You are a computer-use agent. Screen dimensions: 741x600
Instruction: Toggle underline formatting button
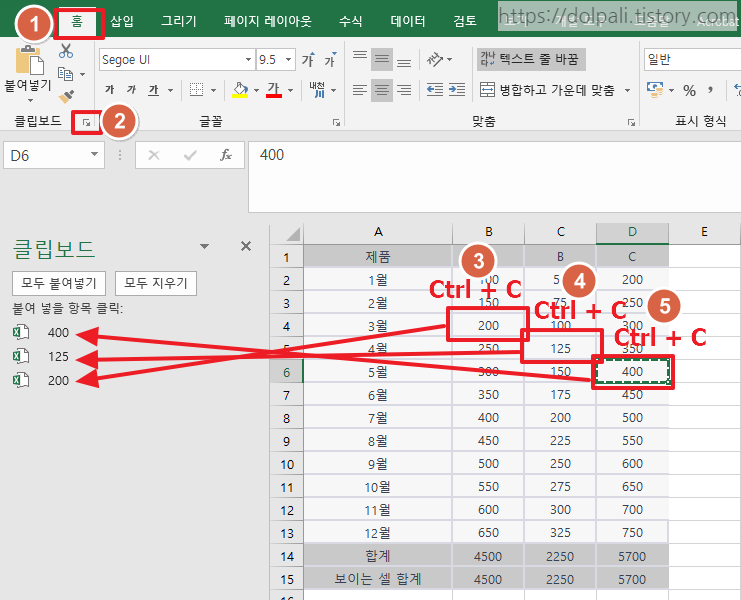[x=154, y=90]
